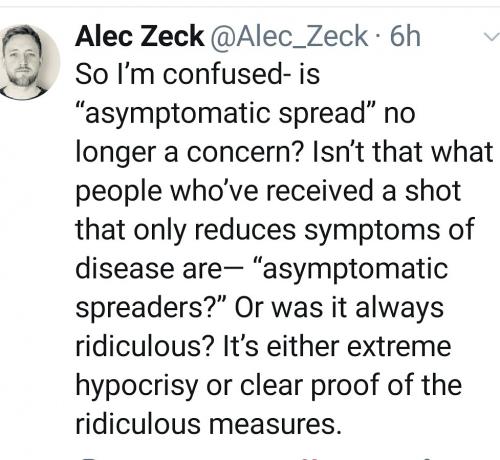
Task: Click the word "ridiculous?" before "It's either"
Action: pos(144,347)
